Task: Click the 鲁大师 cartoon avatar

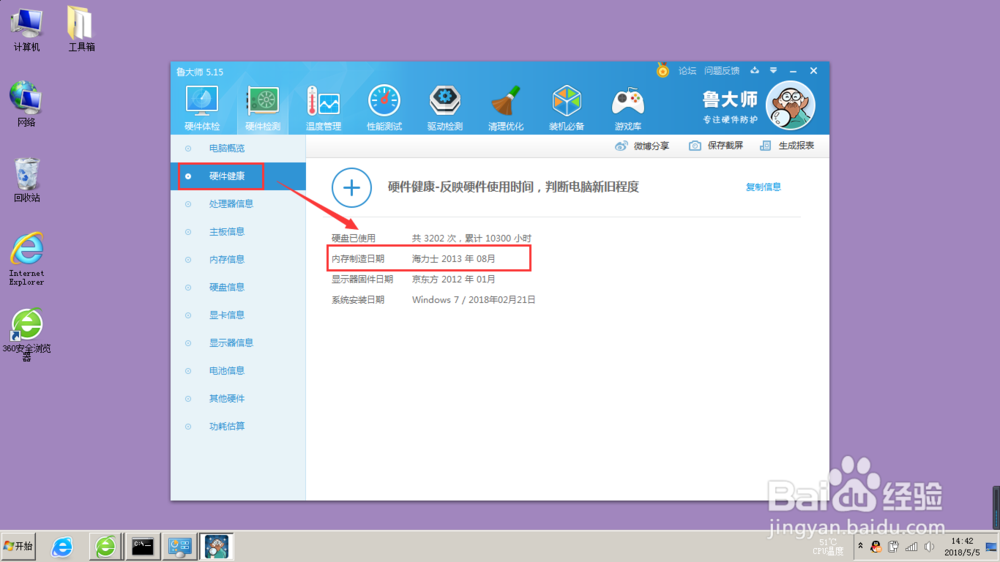Action: click(x=790, y=106)
